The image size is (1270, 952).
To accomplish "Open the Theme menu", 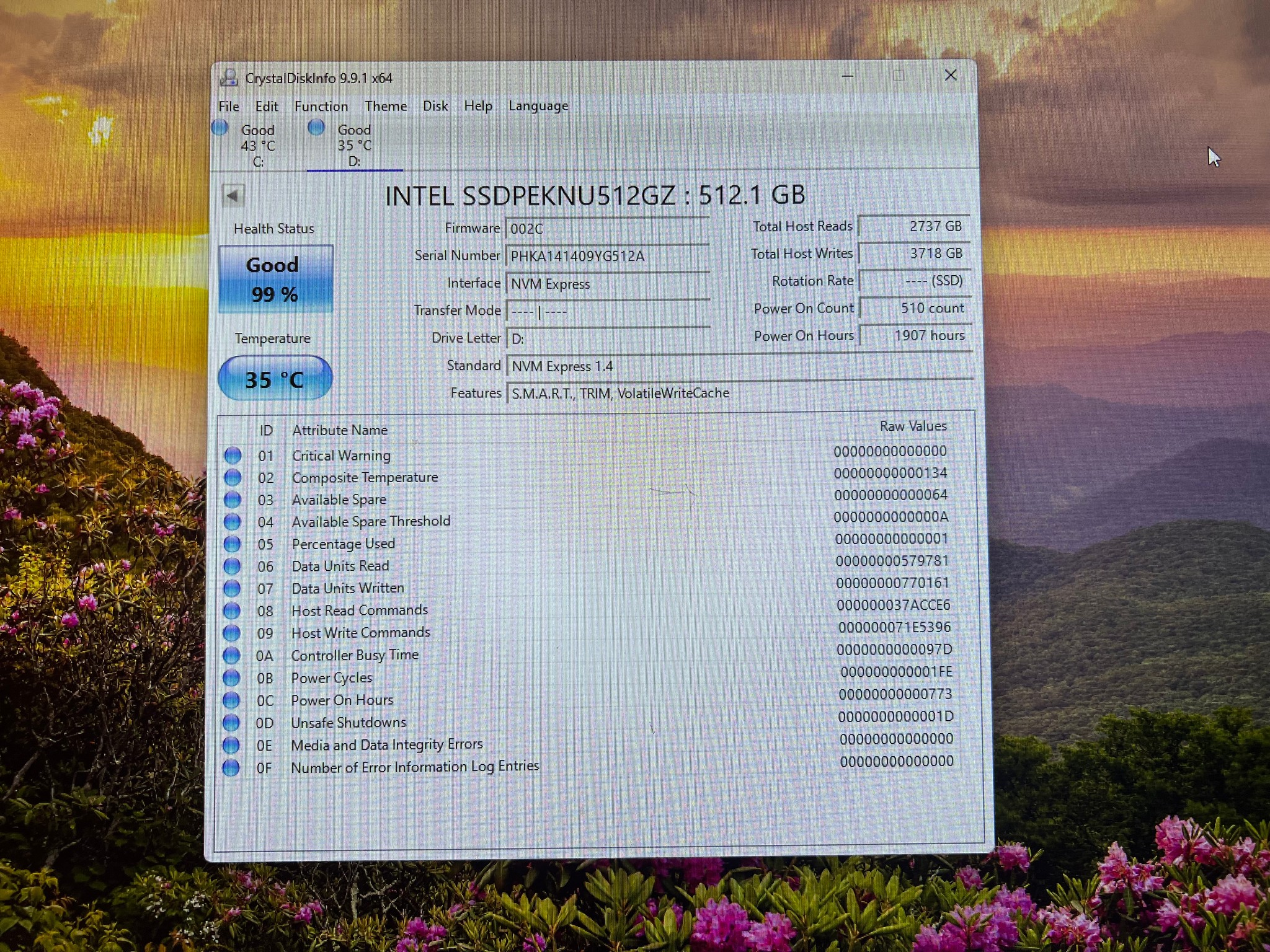I will [386, 106].
